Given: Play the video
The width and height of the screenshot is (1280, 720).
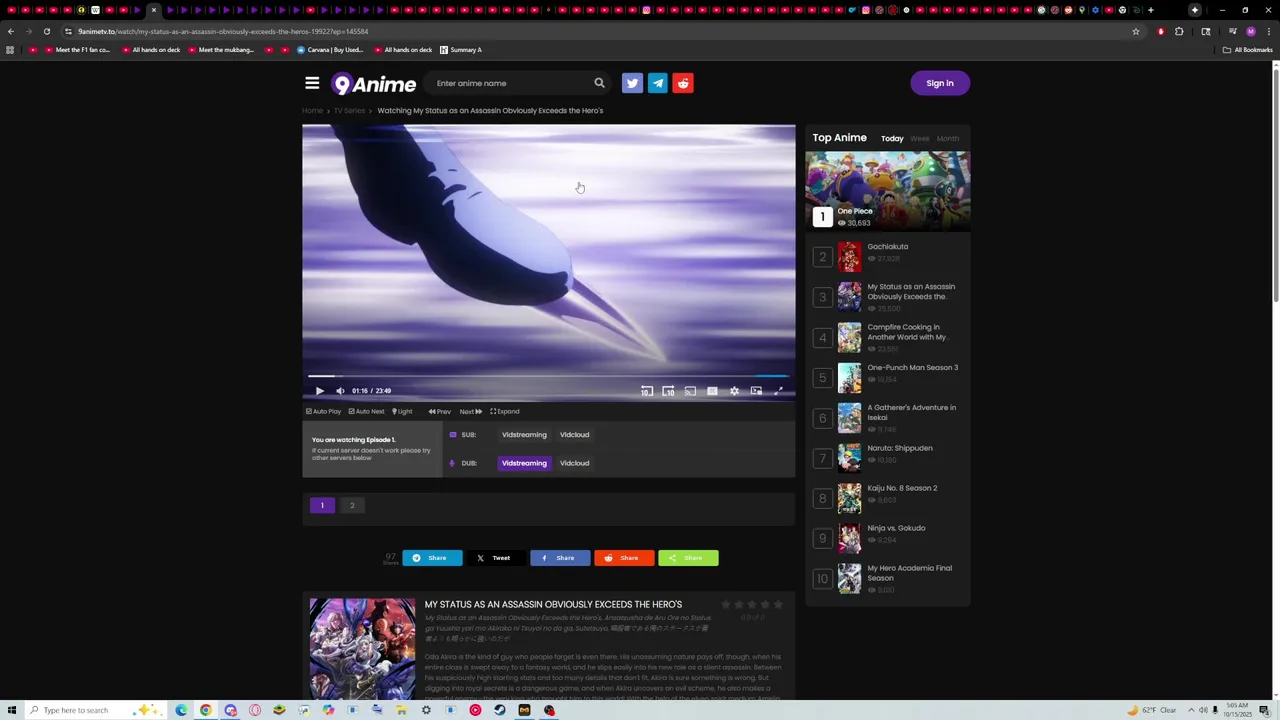Looking at the screenshot, I should 319,391.
